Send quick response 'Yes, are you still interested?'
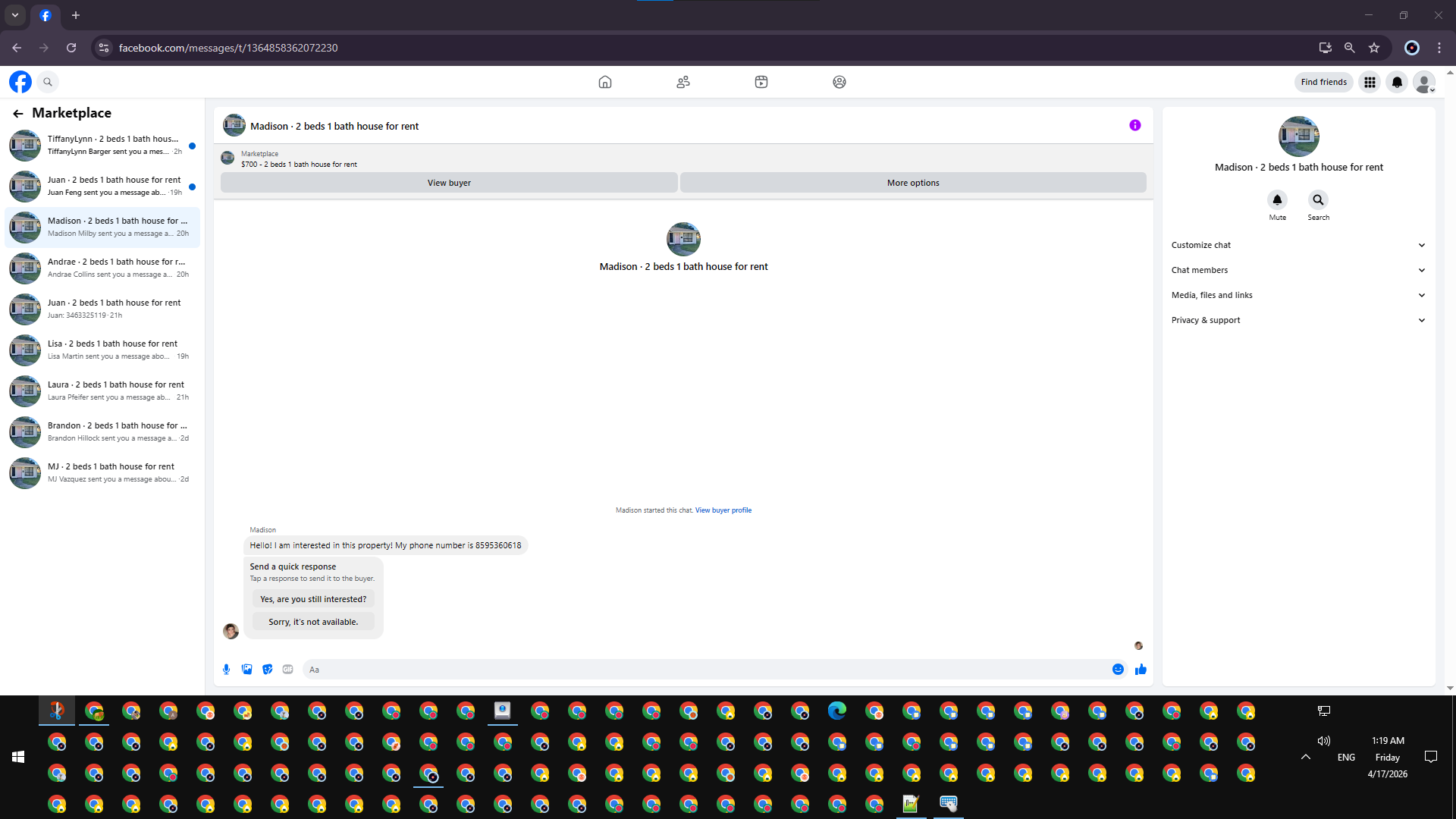 click(x=313, y=599)
